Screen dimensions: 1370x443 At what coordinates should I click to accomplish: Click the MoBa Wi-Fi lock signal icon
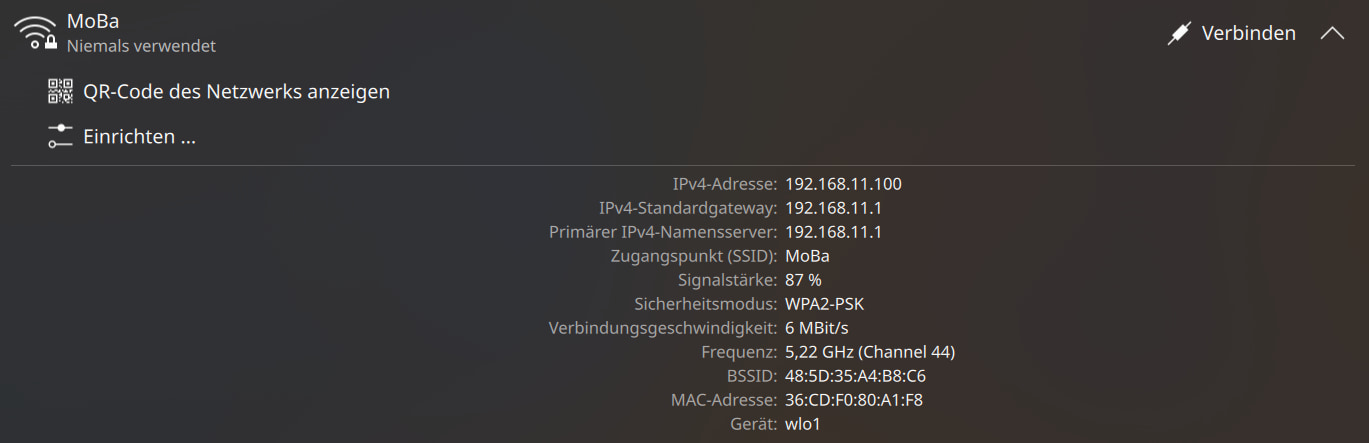35,33
